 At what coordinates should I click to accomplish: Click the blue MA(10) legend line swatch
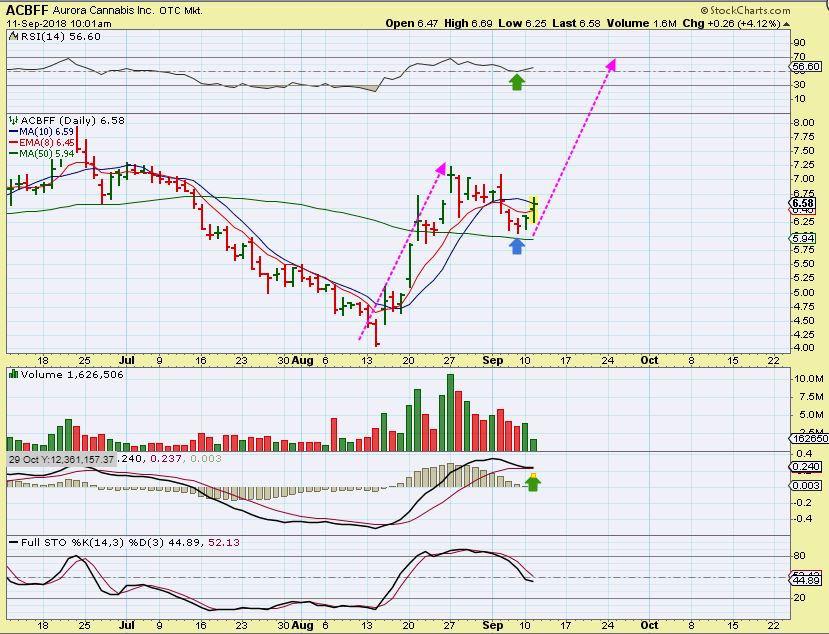pyautogui.click(x=14, y=132)
